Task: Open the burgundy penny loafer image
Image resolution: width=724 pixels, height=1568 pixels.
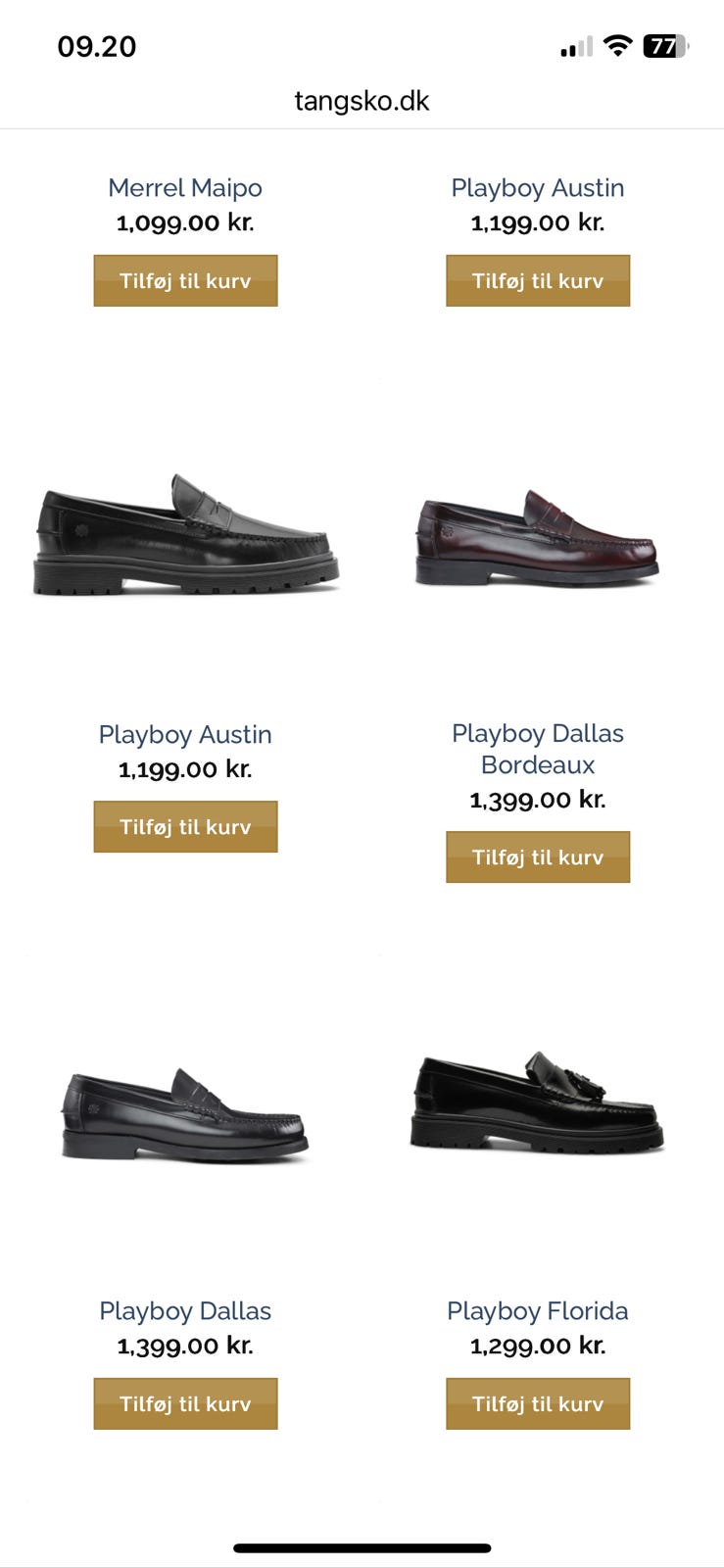Action: tap(537, 539)
